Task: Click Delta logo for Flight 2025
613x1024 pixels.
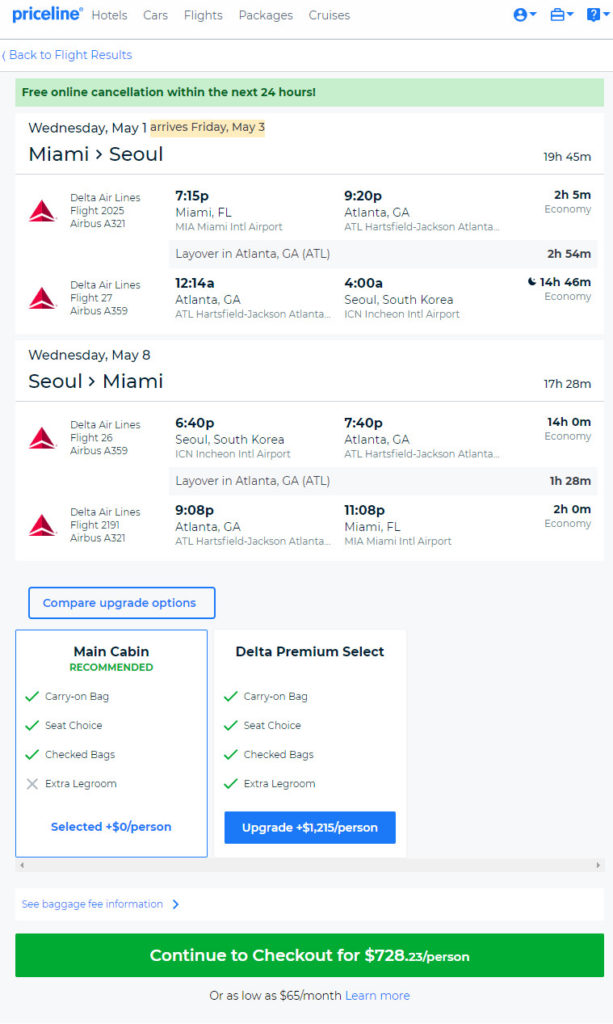Action: point(42,211)
